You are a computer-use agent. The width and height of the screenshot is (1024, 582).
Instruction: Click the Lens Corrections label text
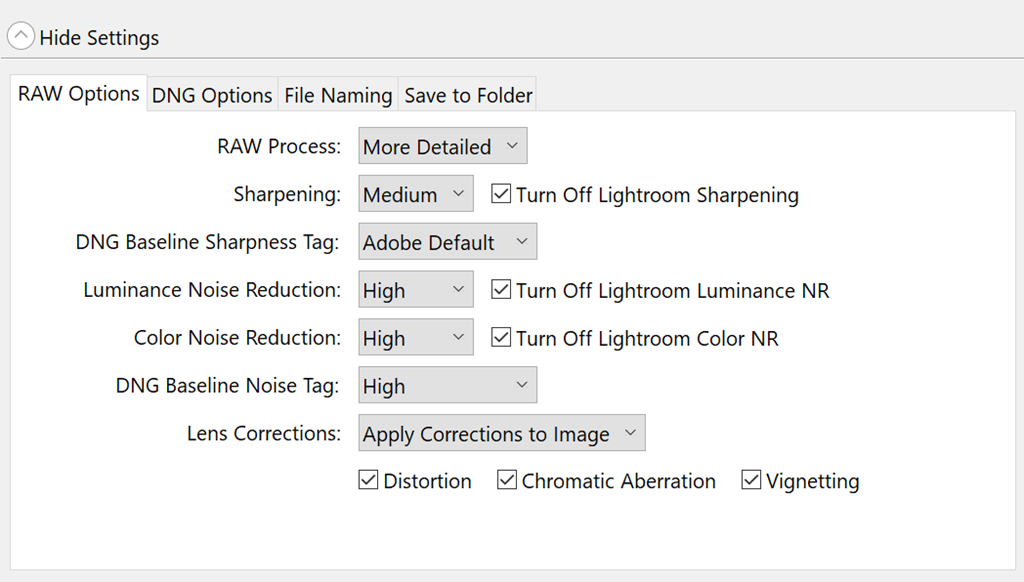pyautogui.click(x=263, y=434)
